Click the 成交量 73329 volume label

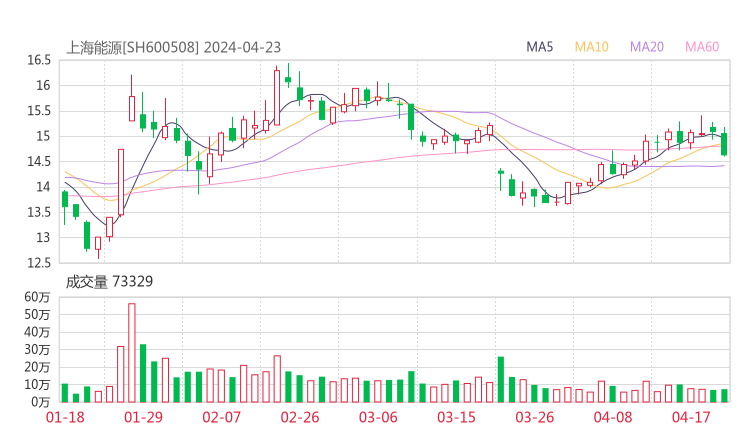[109, 282]
